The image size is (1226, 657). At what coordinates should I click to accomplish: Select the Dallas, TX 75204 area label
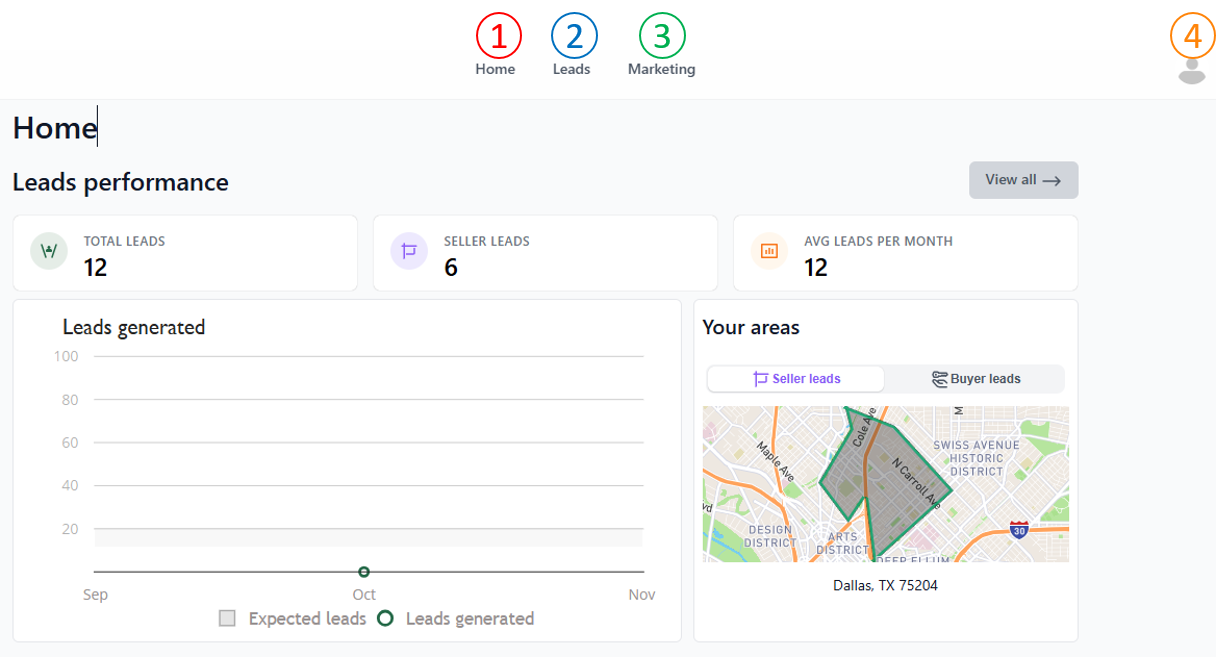pyautogui.click(x=885, y=585)
